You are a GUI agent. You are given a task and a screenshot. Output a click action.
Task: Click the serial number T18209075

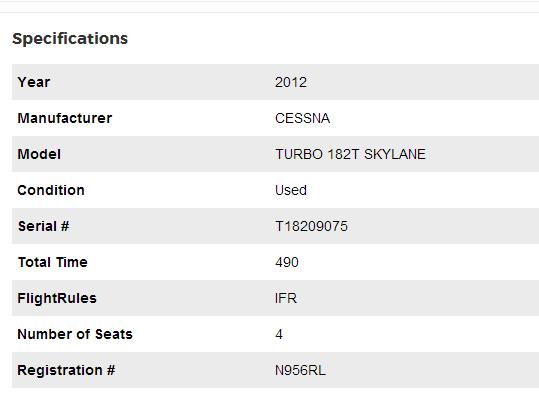[x=311, y=226]
